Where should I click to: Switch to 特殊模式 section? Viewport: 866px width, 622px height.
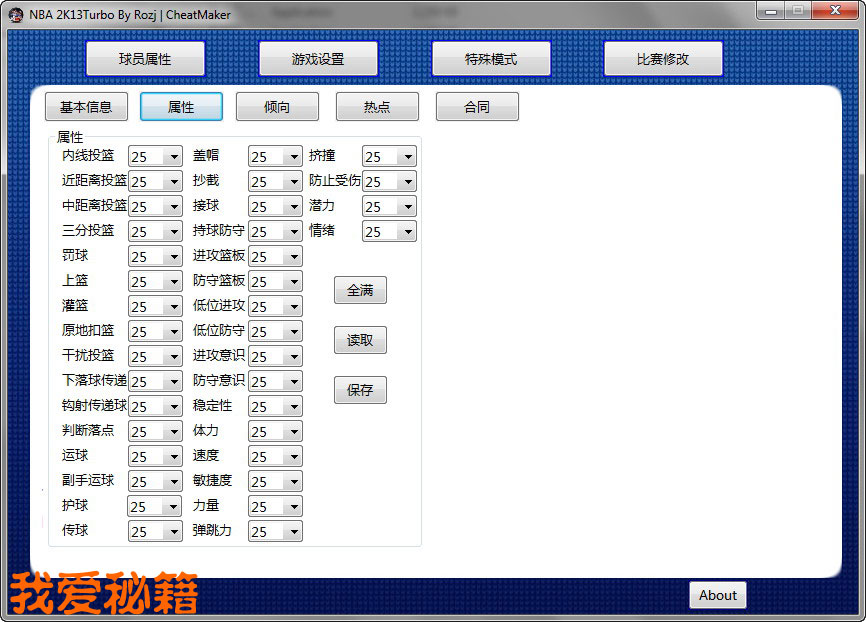click(491, 59)
